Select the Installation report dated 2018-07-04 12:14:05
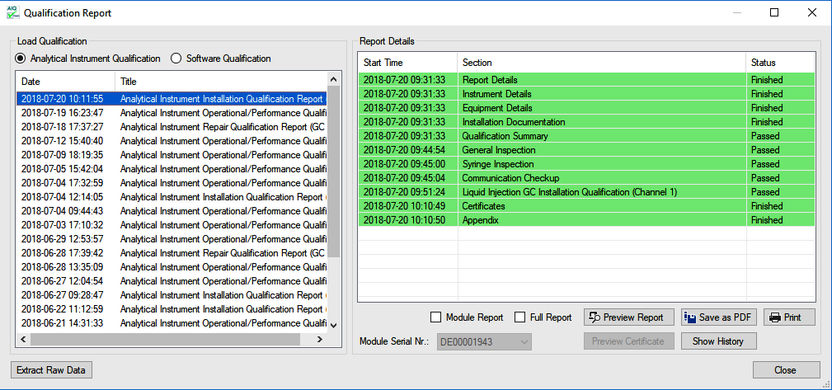 coord(172,197)
